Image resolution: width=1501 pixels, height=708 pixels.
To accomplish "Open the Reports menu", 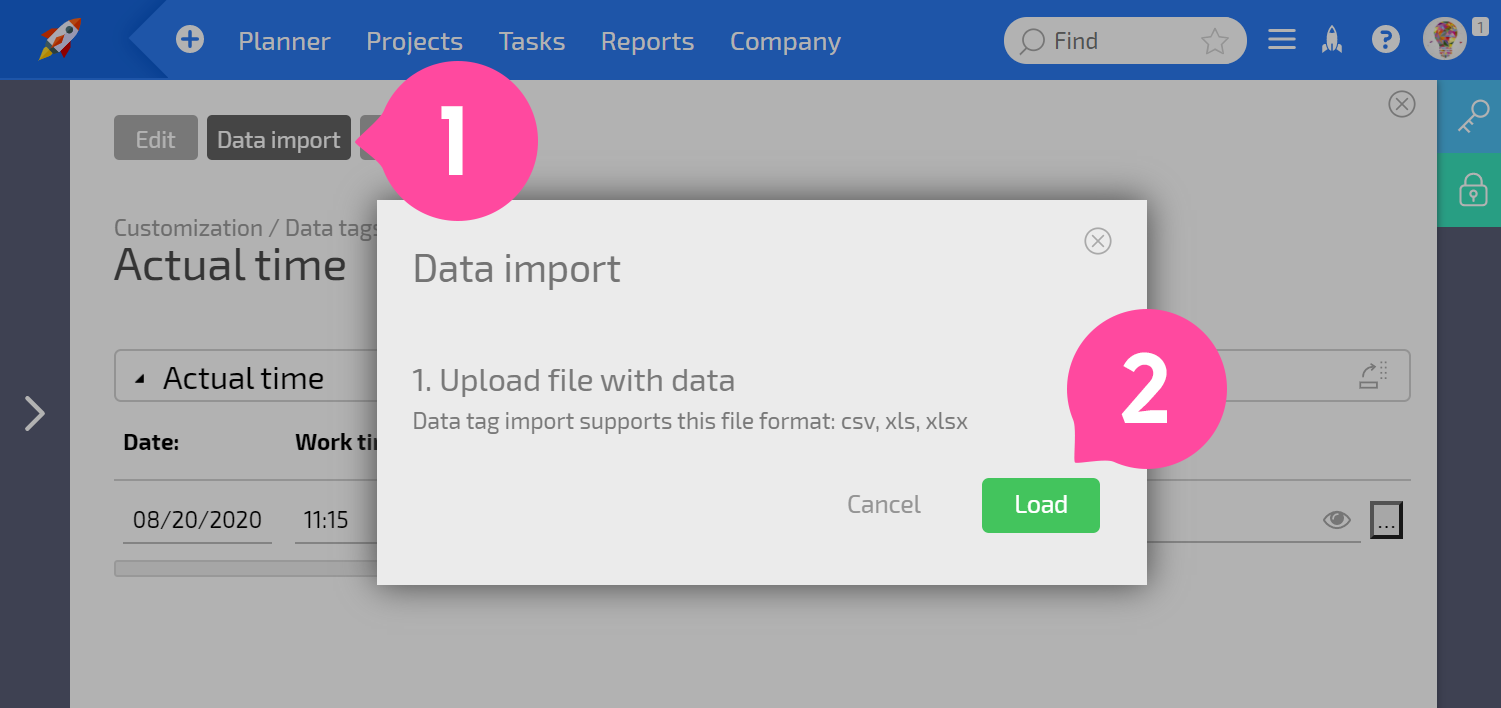I will 647,41.
